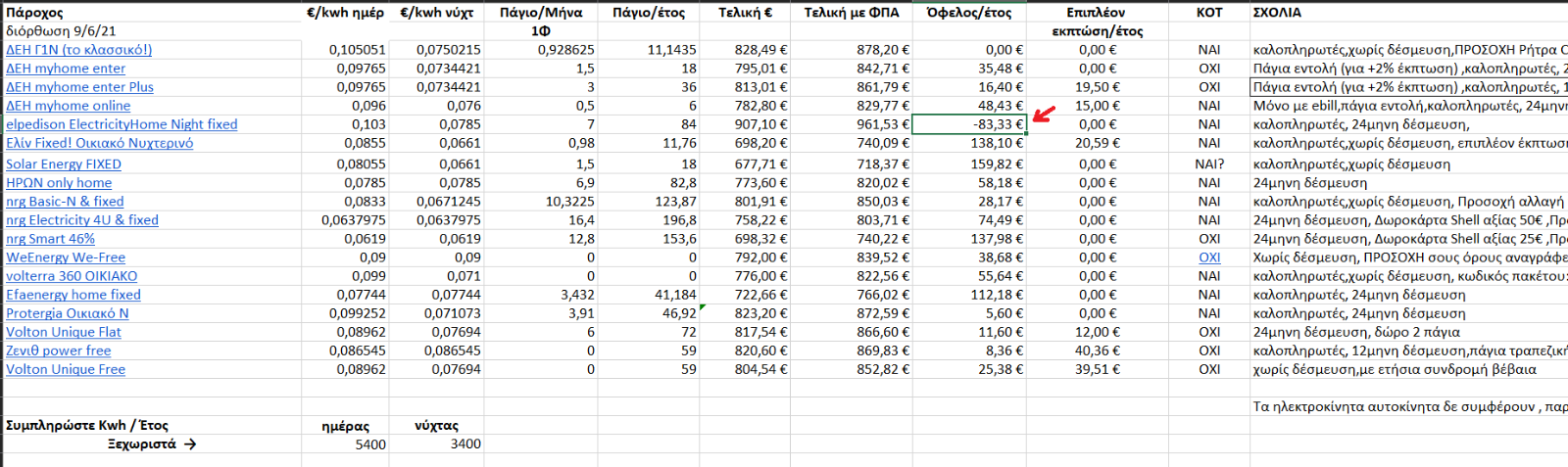Screen dimensions: 1568x467
Task: Select the €/kwh ημέρ header cell
Action: pyautogui.click(x=345, y=13)
